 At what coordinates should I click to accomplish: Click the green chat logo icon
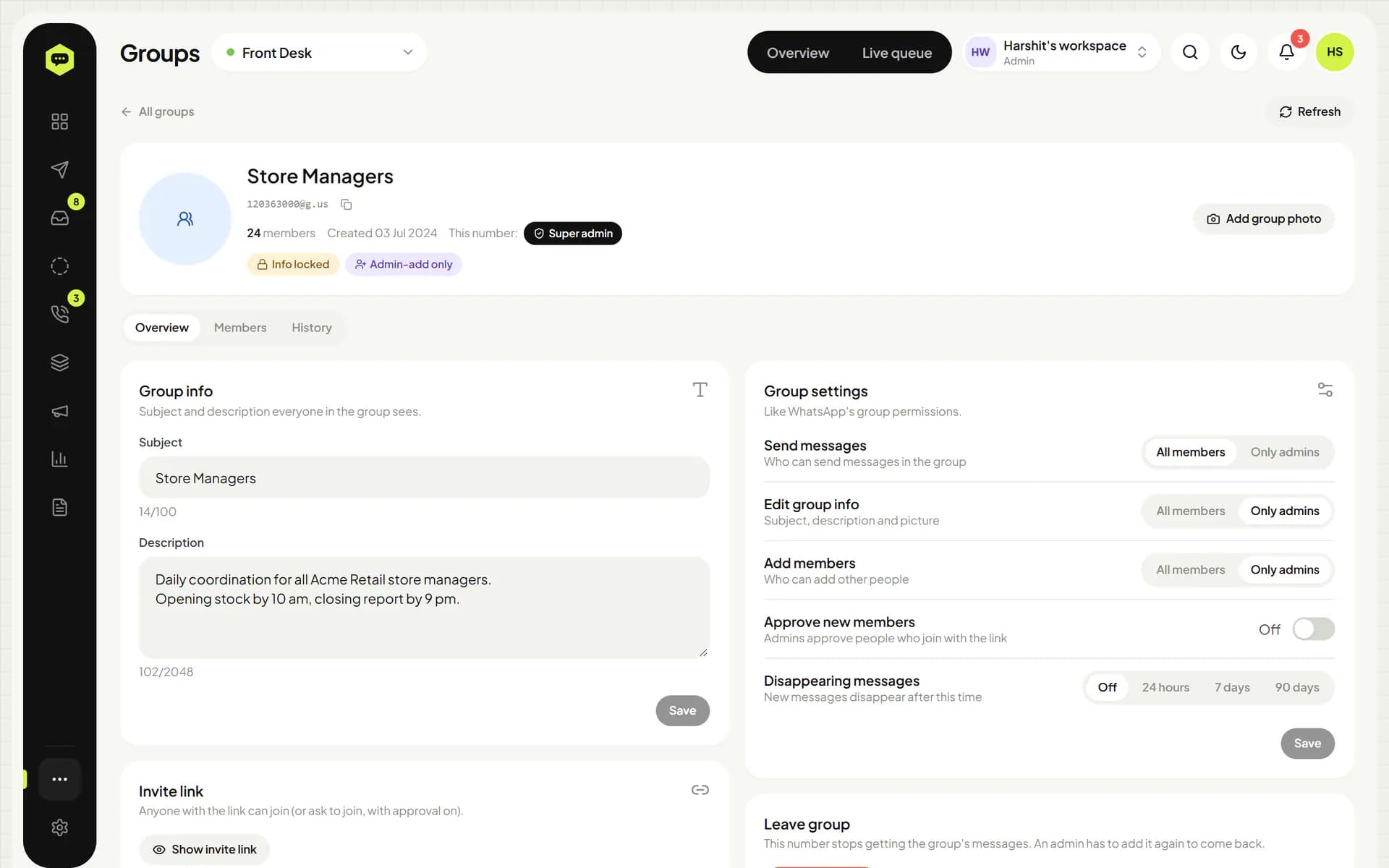coord(59,59)
